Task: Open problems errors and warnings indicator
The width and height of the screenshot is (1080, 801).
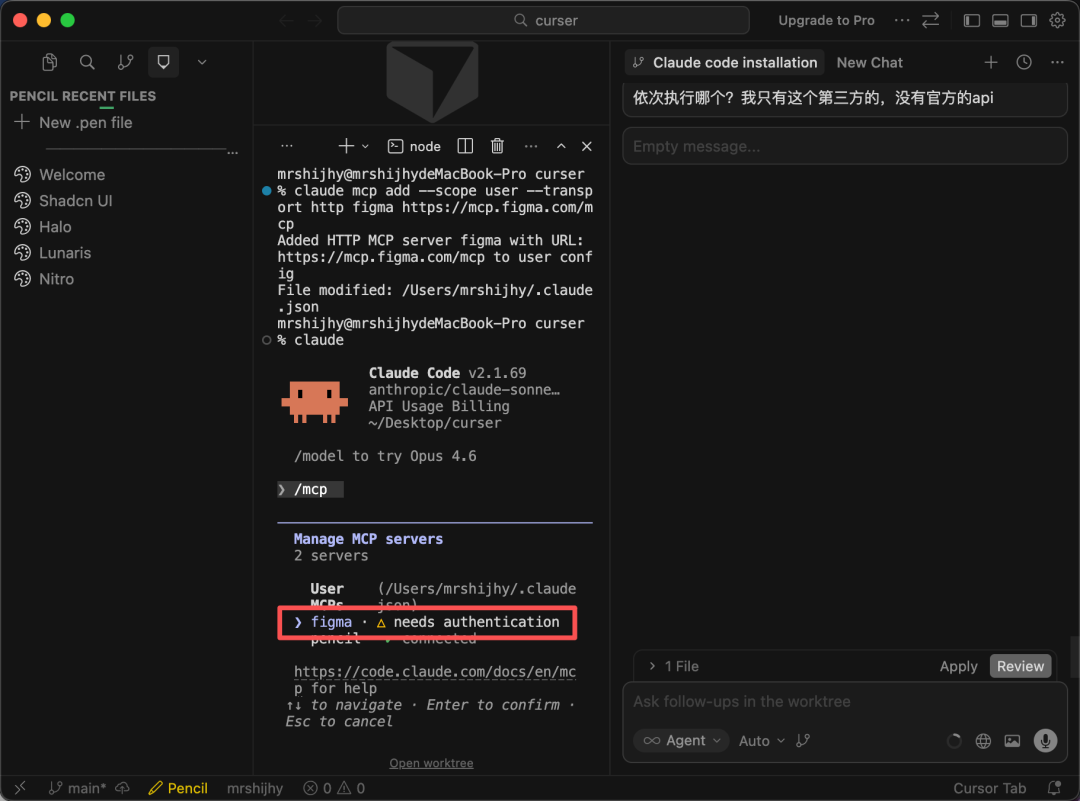Action: click(334, 787)
